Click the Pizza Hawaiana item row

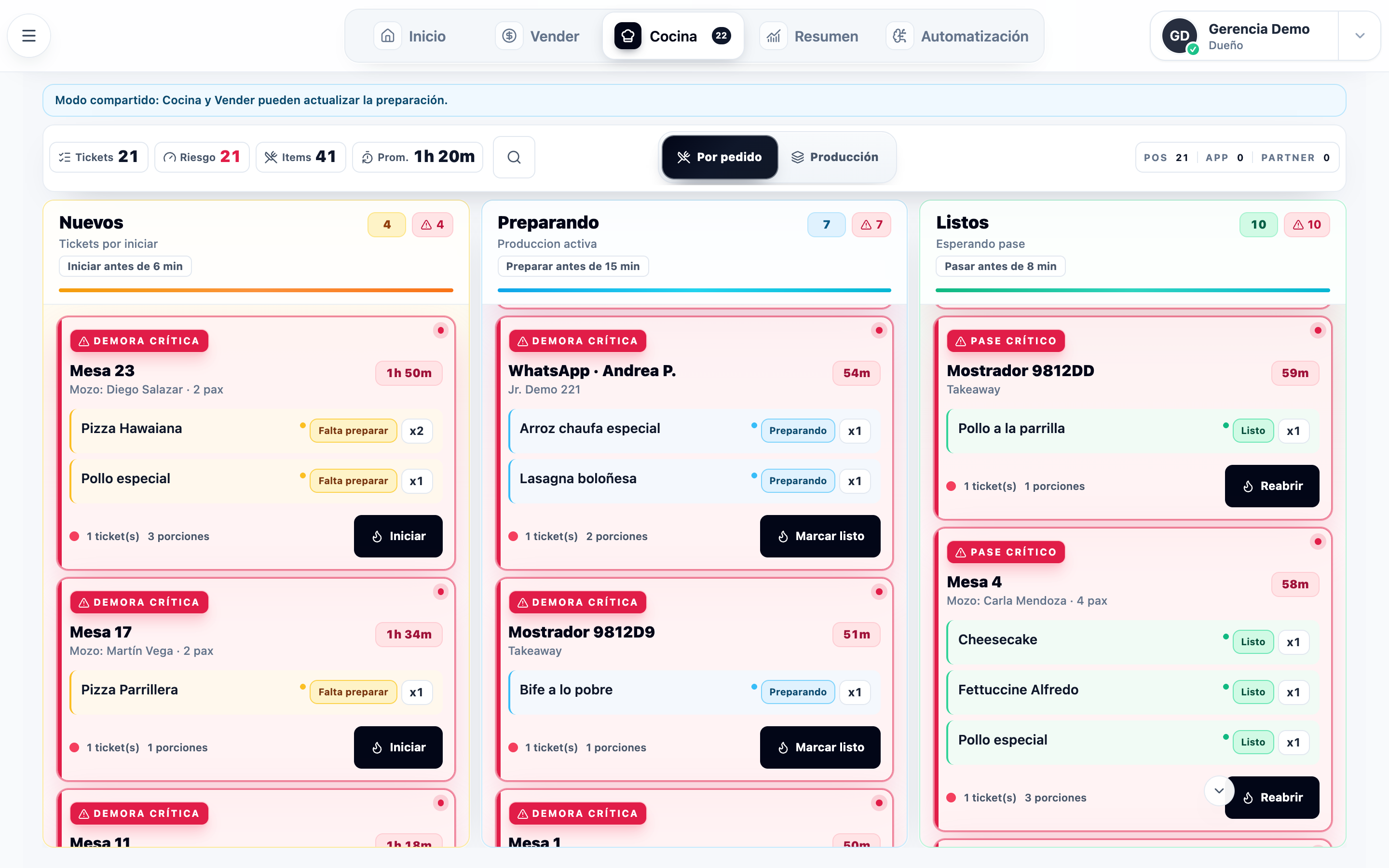pyautogui.click(x=256, y=431)
